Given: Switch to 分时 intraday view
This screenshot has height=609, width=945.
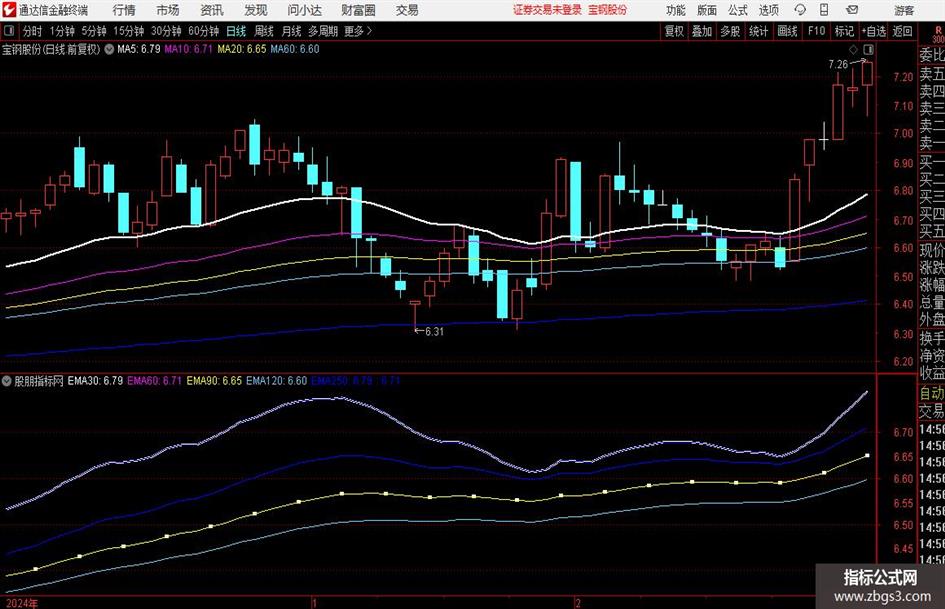Looking at the screenshot, I should [x=33, y=31].
